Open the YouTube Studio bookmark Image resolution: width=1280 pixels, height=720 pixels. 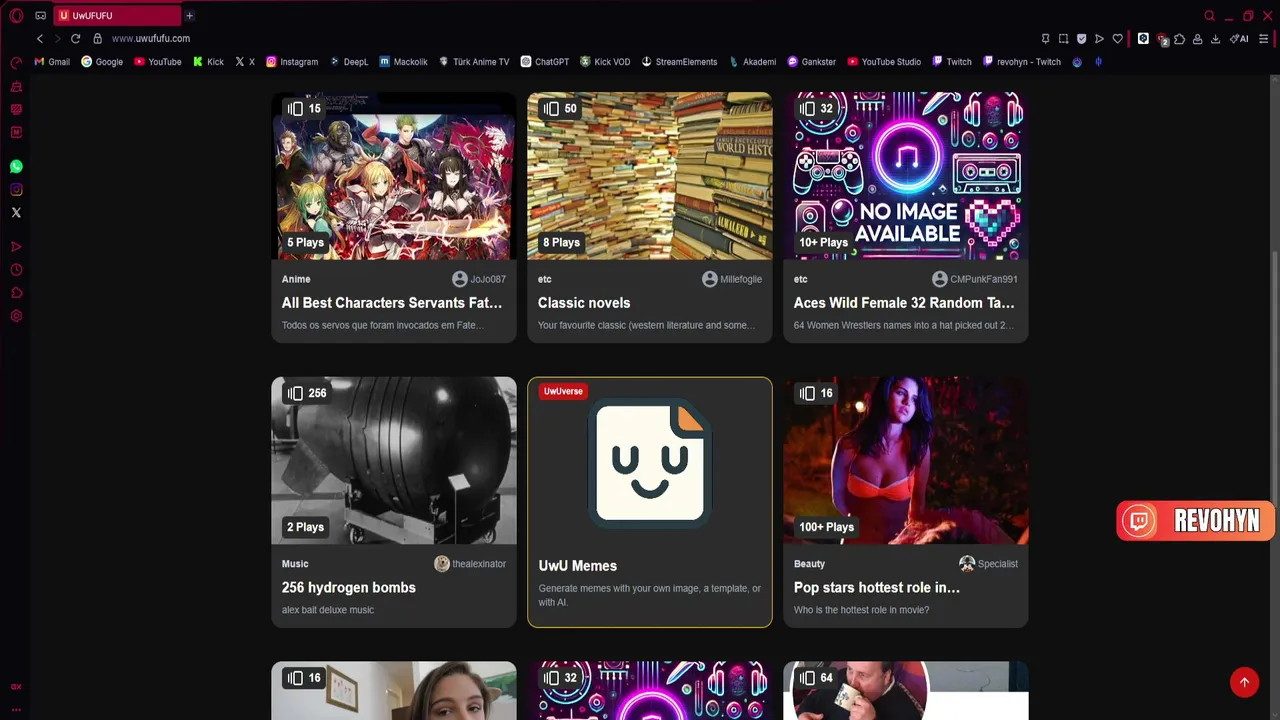(x=884, y=62)
